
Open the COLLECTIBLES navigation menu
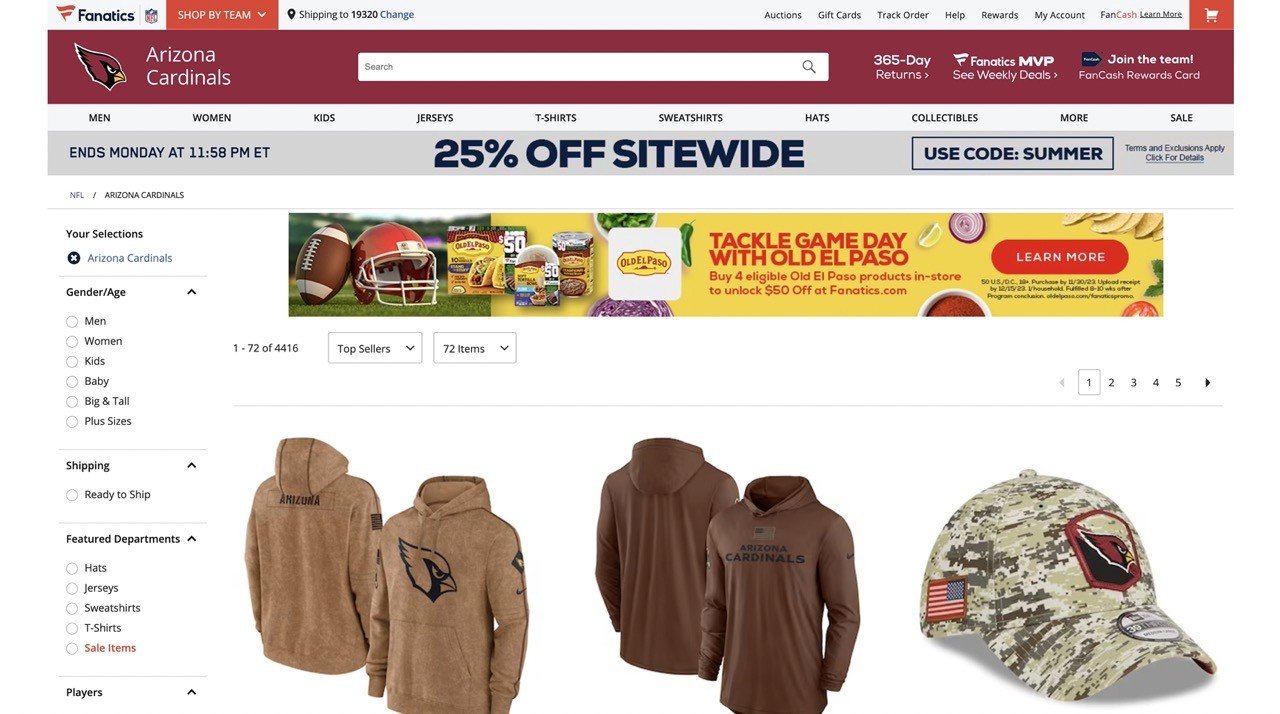(944, 118)
